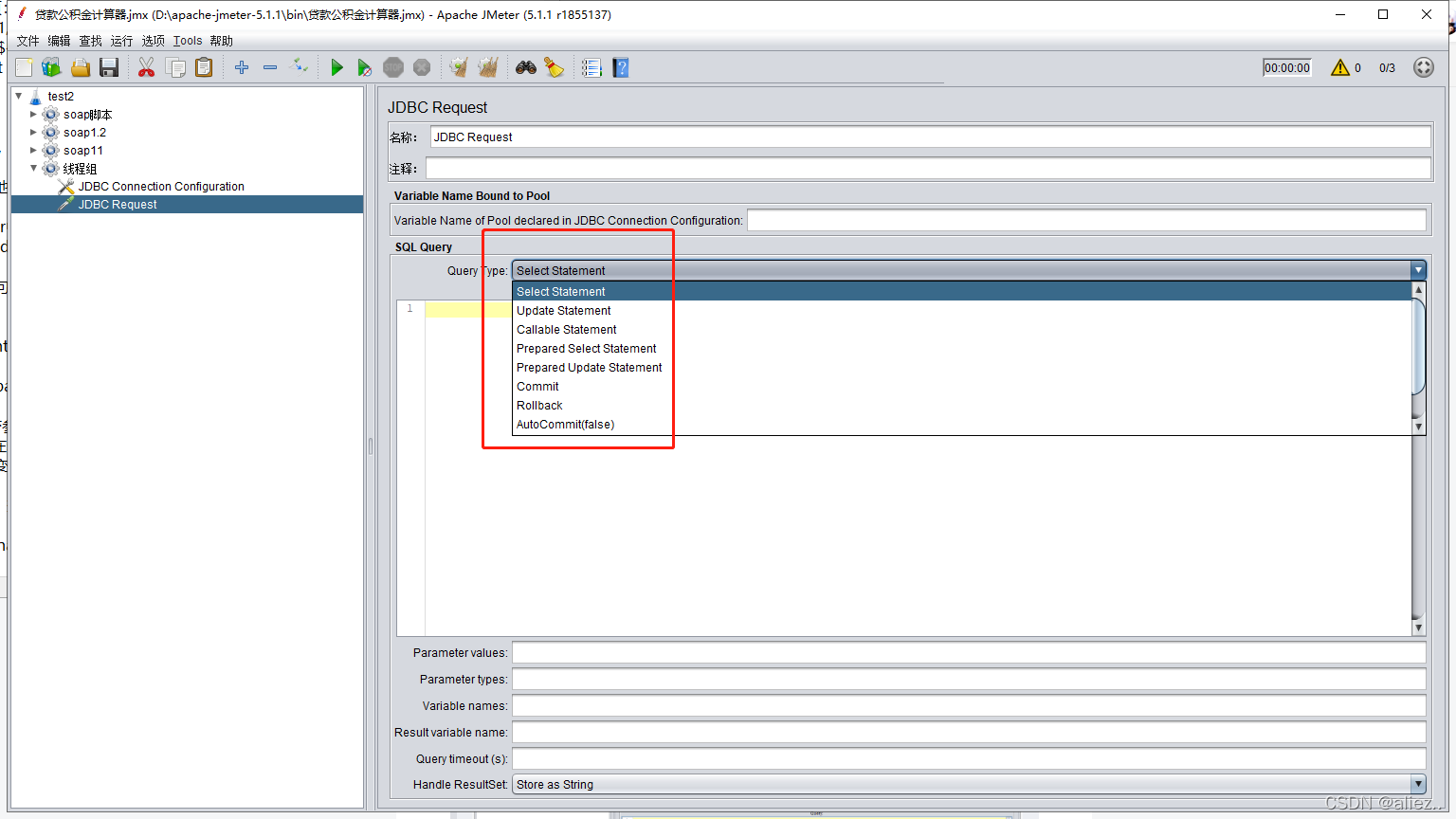The width and height of the screenshot is (1456, 819).
Task: Click the 注释 comments input field
Action: click(x=928, y=169)
